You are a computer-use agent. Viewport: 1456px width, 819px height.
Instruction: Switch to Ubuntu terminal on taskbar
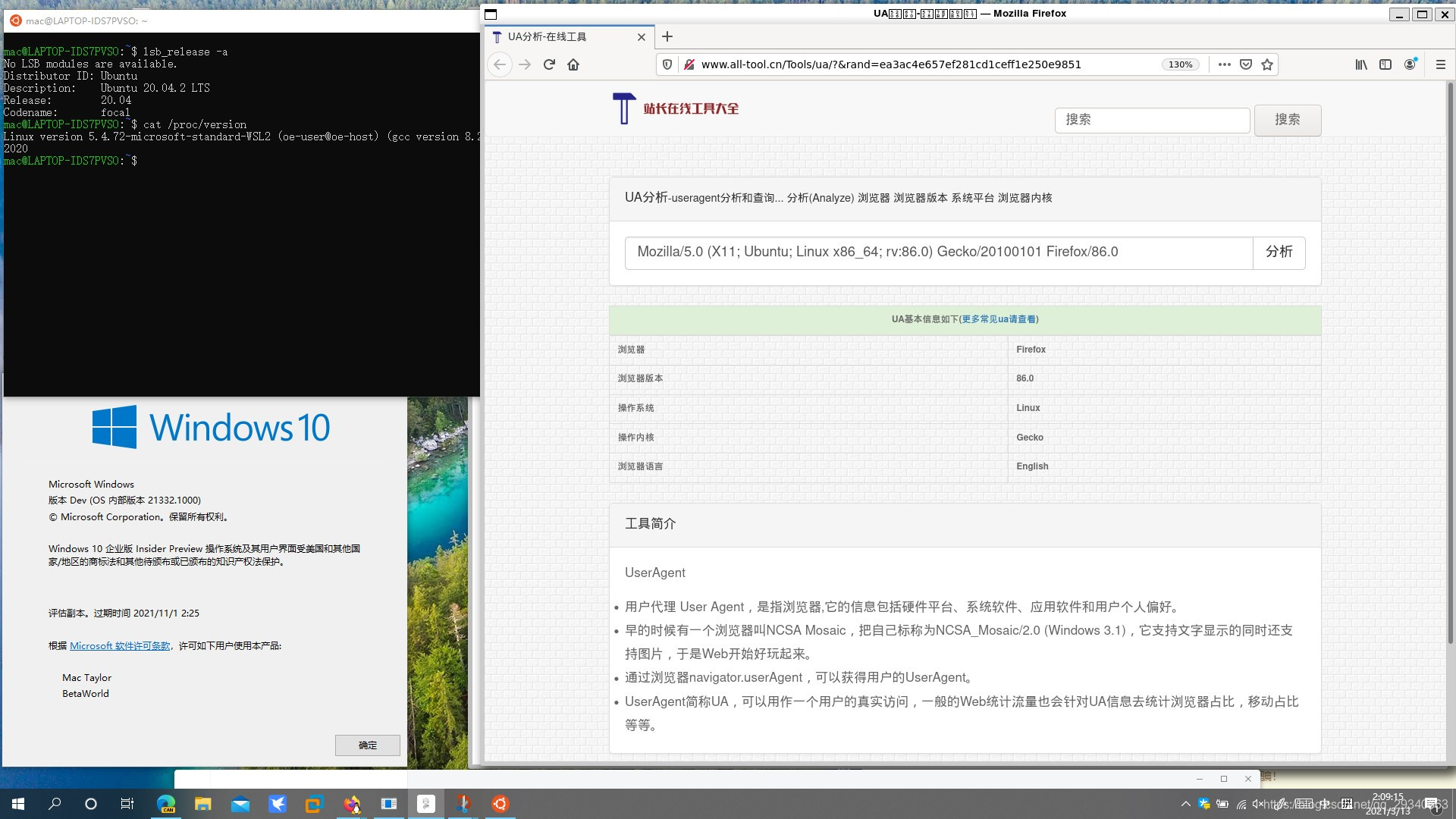(500, 804)
